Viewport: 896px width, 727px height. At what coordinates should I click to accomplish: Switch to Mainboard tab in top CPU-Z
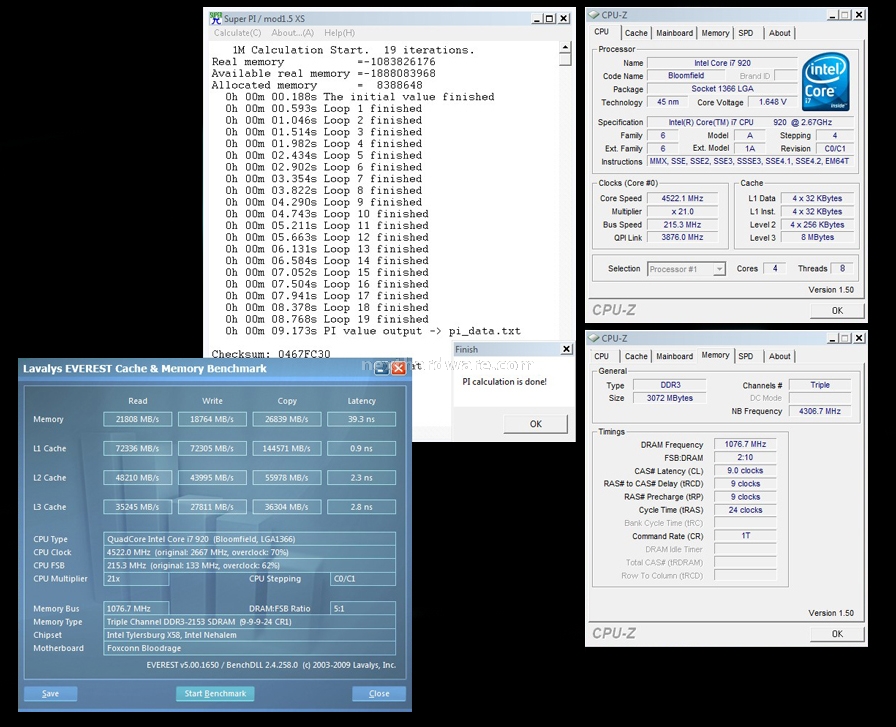tap(674, 33)
